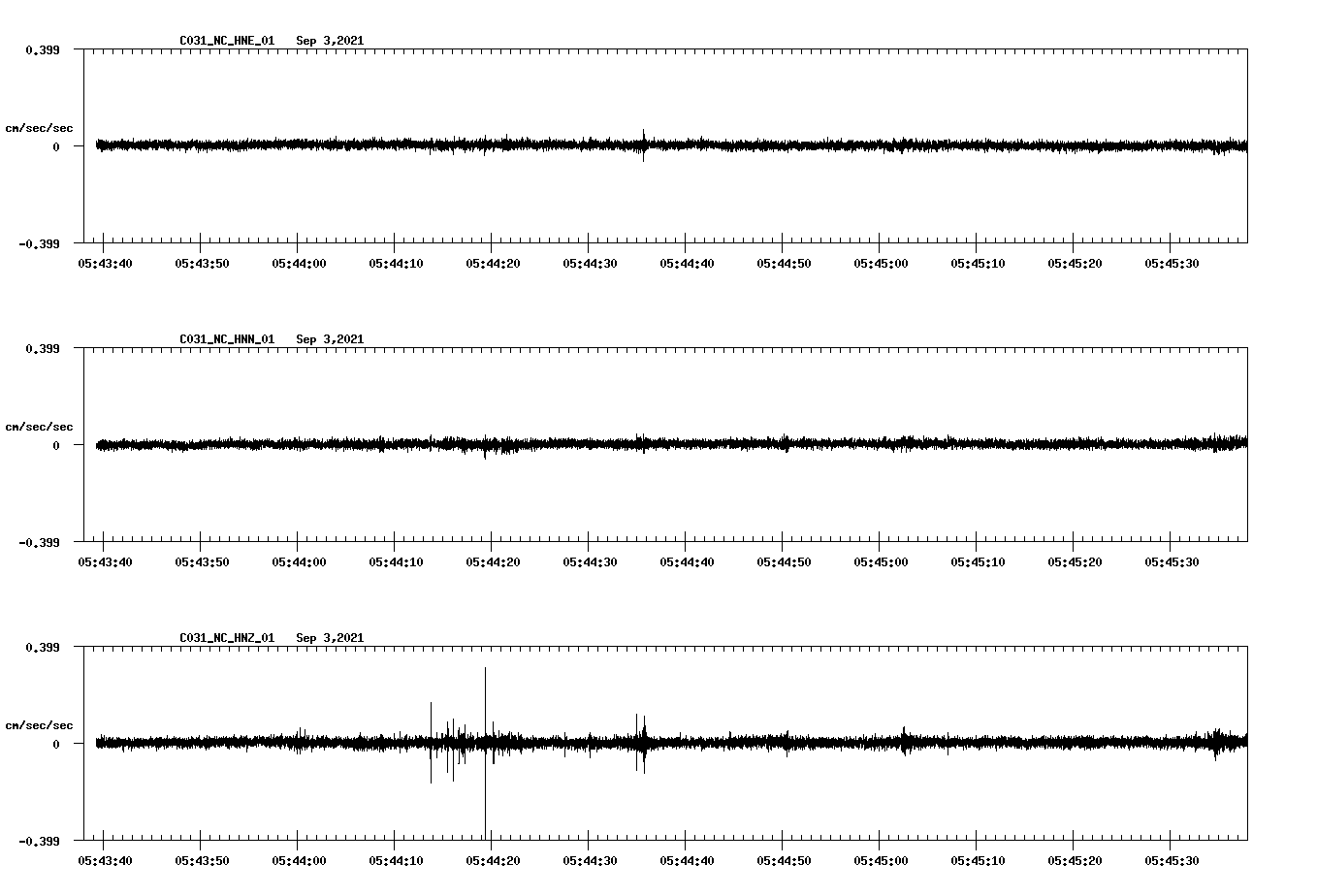The image size is (1317, 896).
Task: Select the 05:45:20 time label under HNE plot
Action: [x=1075, y=264]
